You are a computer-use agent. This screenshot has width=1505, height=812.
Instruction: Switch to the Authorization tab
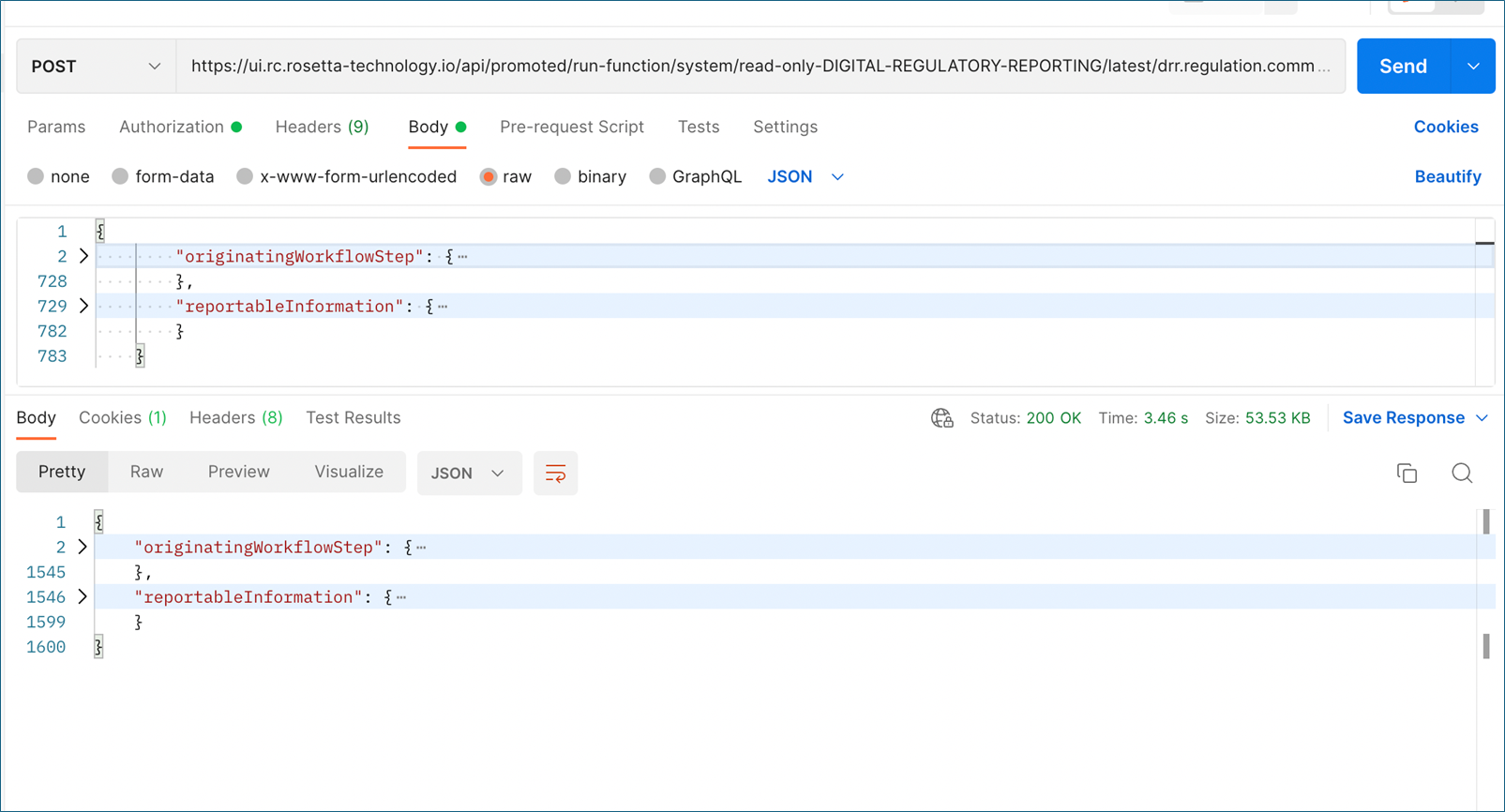coord(180,127)
